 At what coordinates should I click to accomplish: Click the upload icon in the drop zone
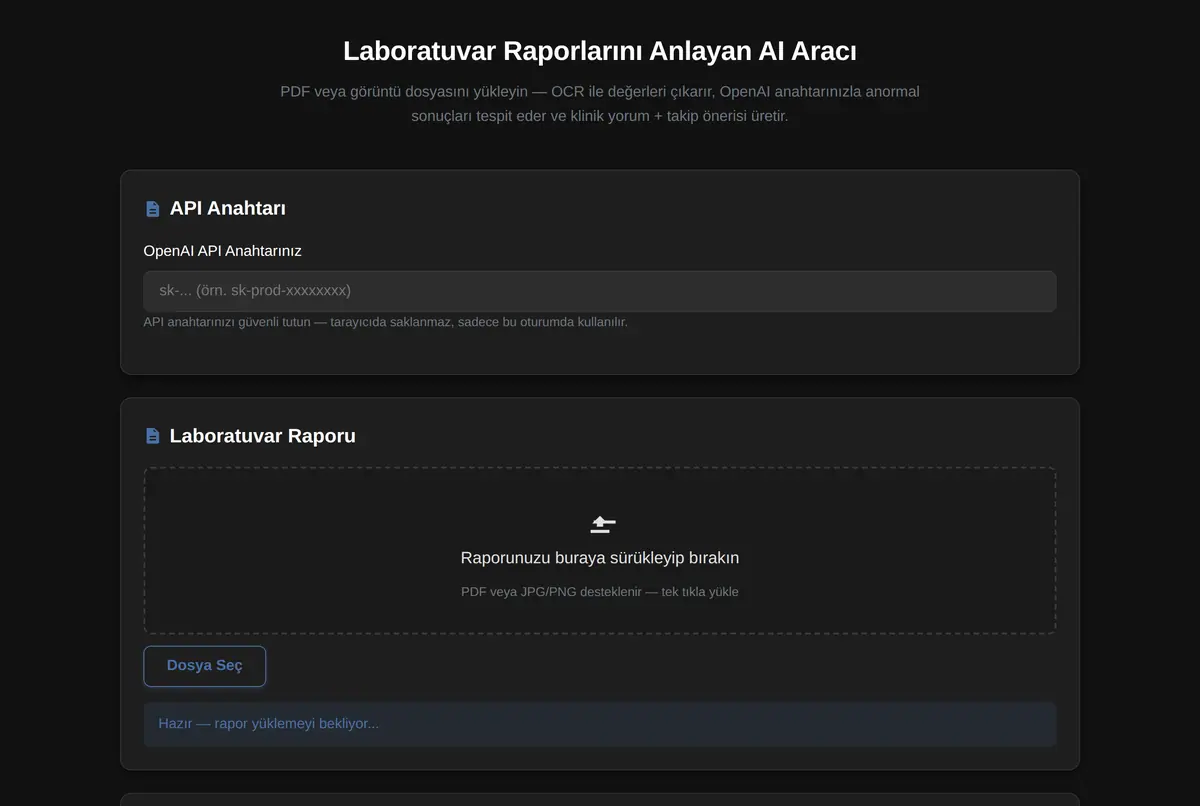coord(601,525)
